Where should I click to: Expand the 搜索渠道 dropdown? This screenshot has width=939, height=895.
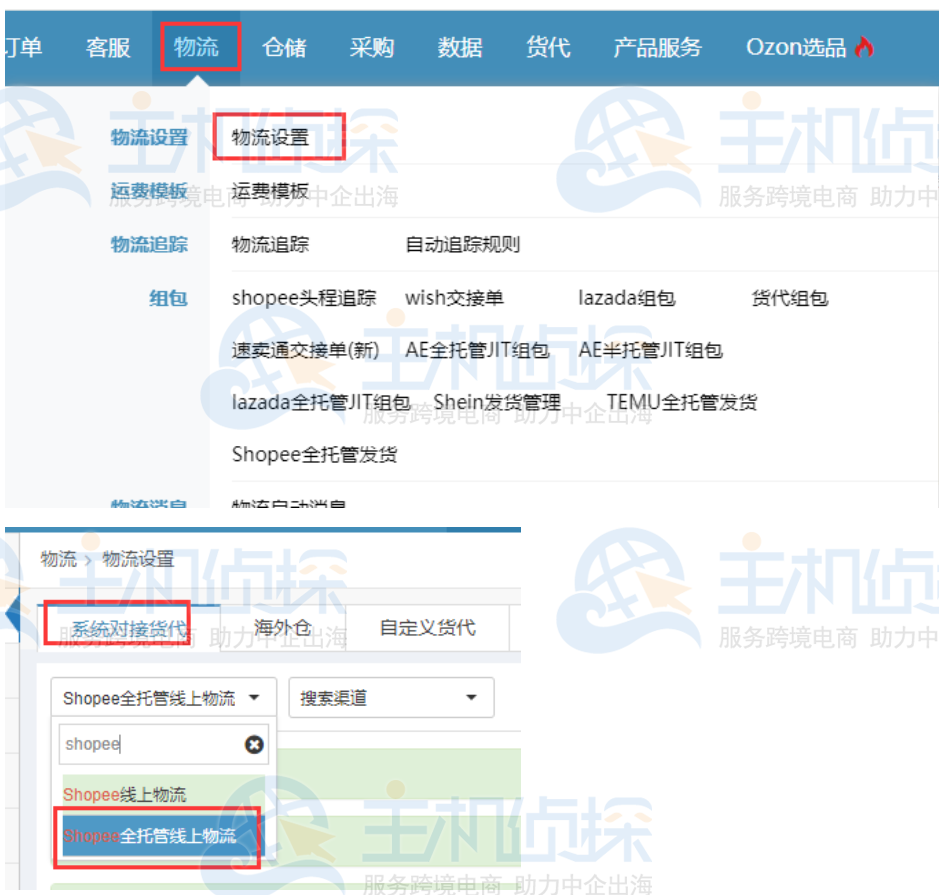(x=392, y=697)
